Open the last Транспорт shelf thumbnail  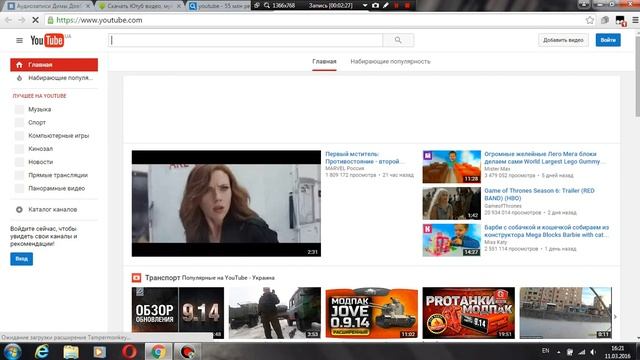tap(565, 313)
